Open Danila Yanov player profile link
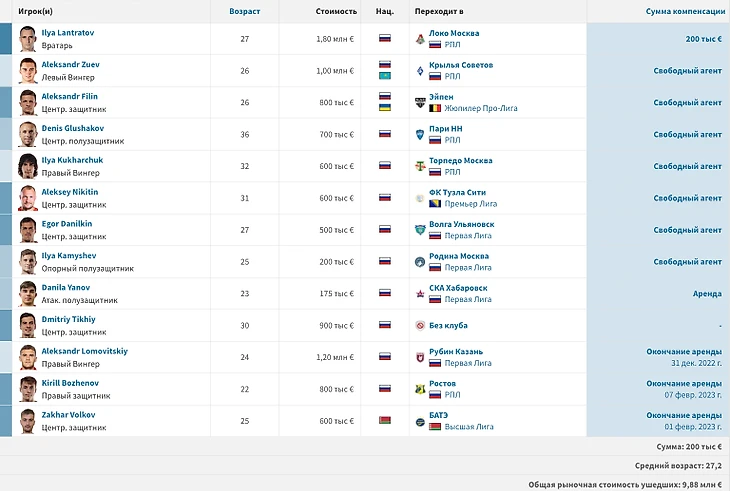Image resolution: width=730 pixels, height=491 pixels. click(66, 287)
